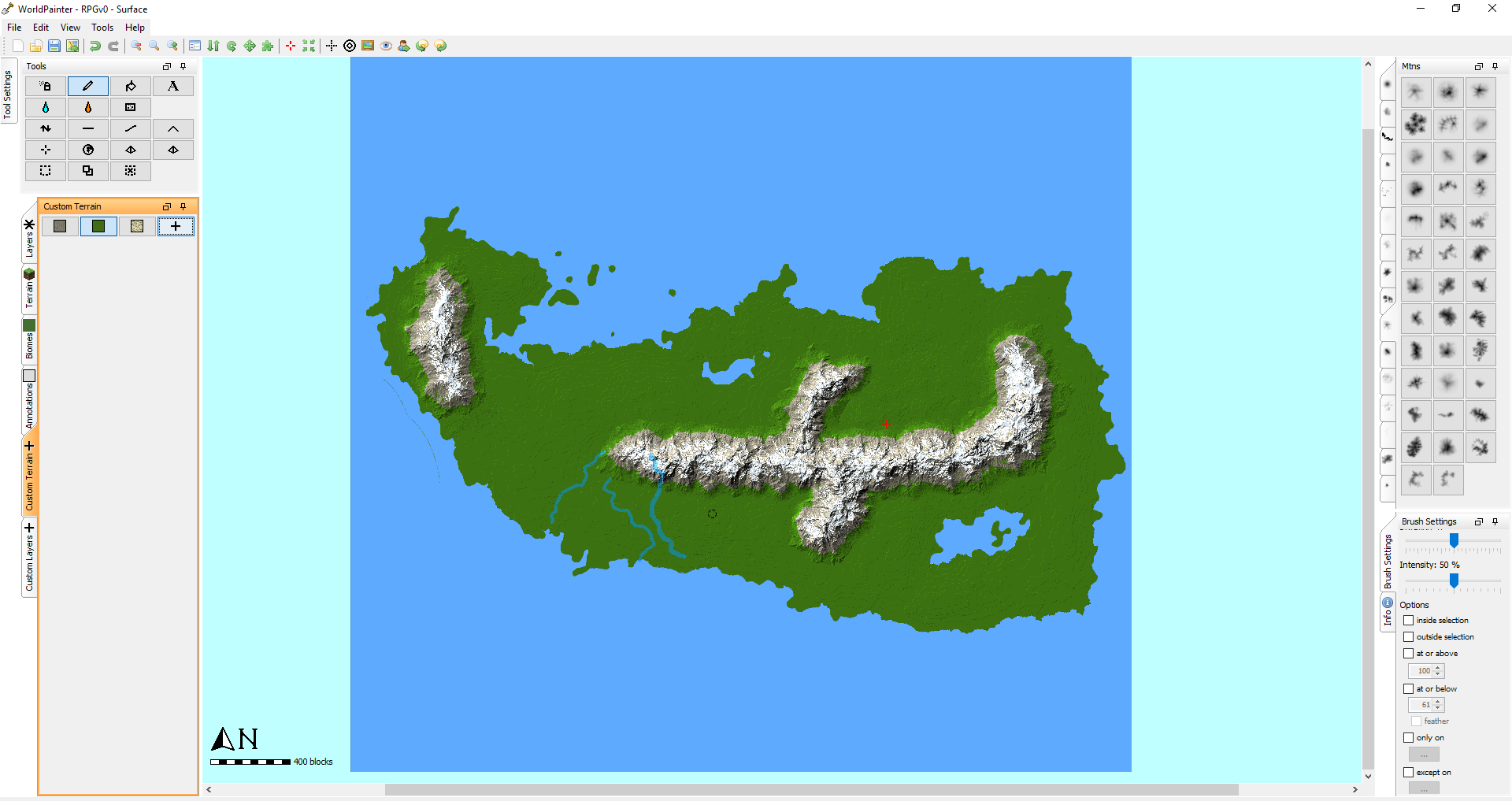Switch to the Biomes side tab

29,340
